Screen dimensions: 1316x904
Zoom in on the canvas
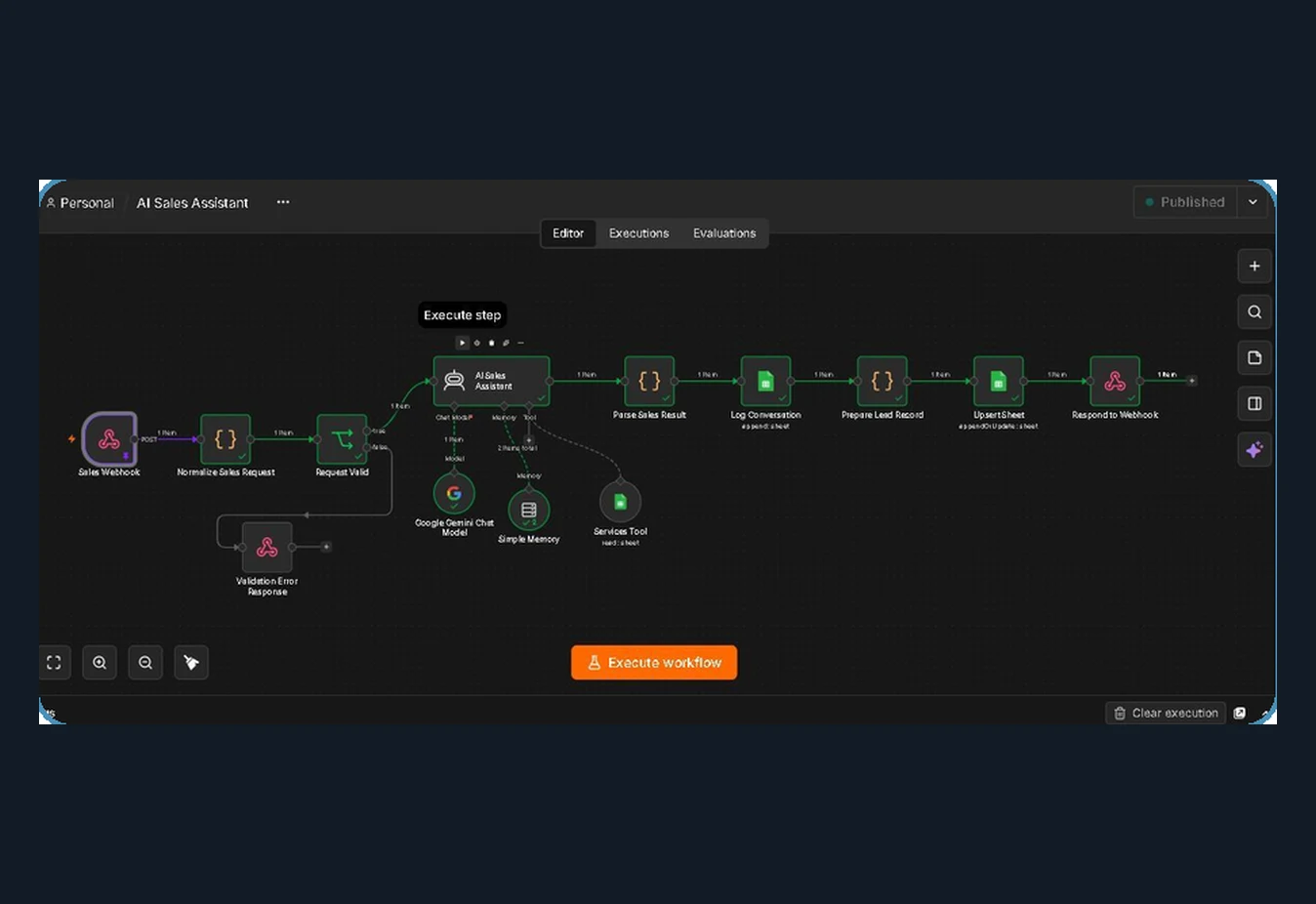click(x=100, y=662)
